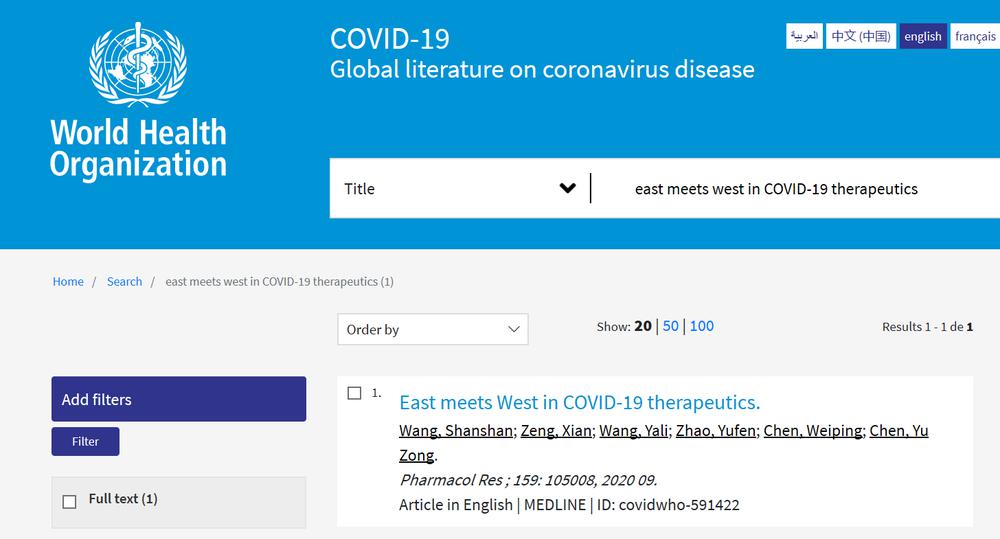Switch language to Arabic
The width and height of the screenshot is (1000, 539).
(804, 36)
